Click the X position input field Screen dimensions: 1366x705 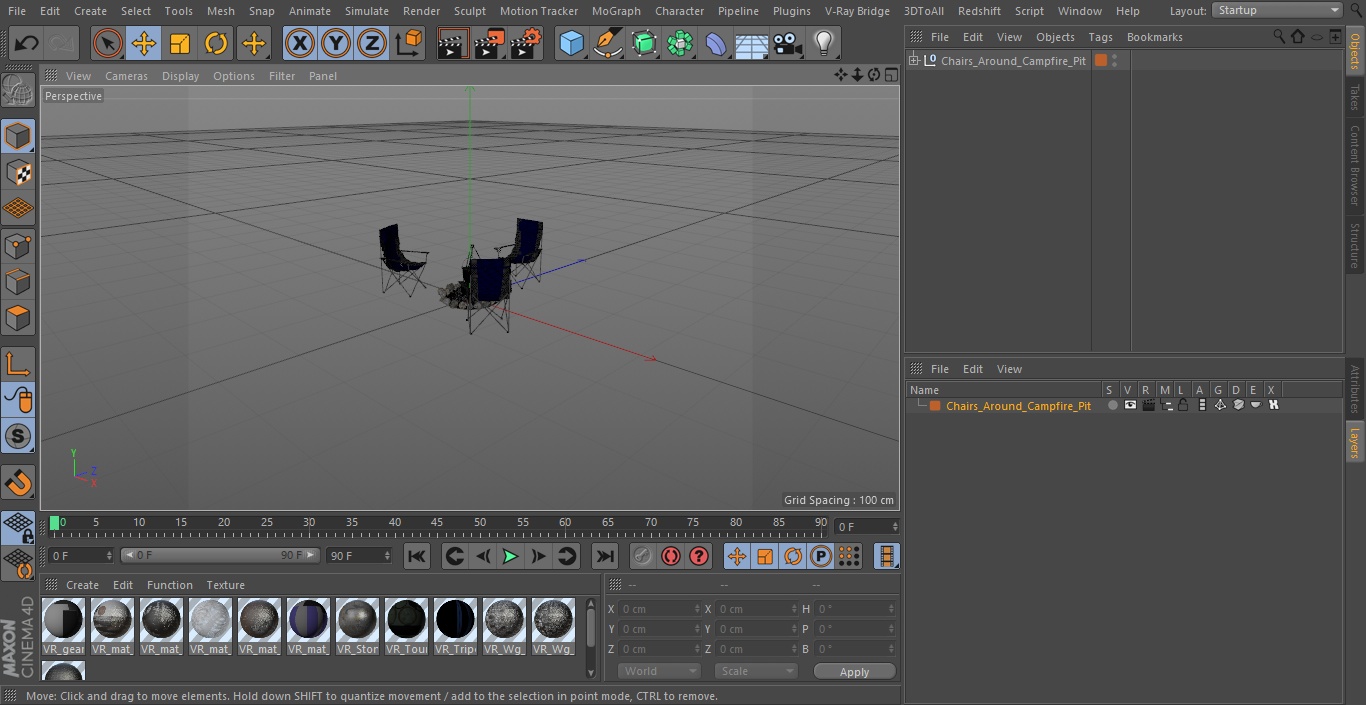point(659,609)
